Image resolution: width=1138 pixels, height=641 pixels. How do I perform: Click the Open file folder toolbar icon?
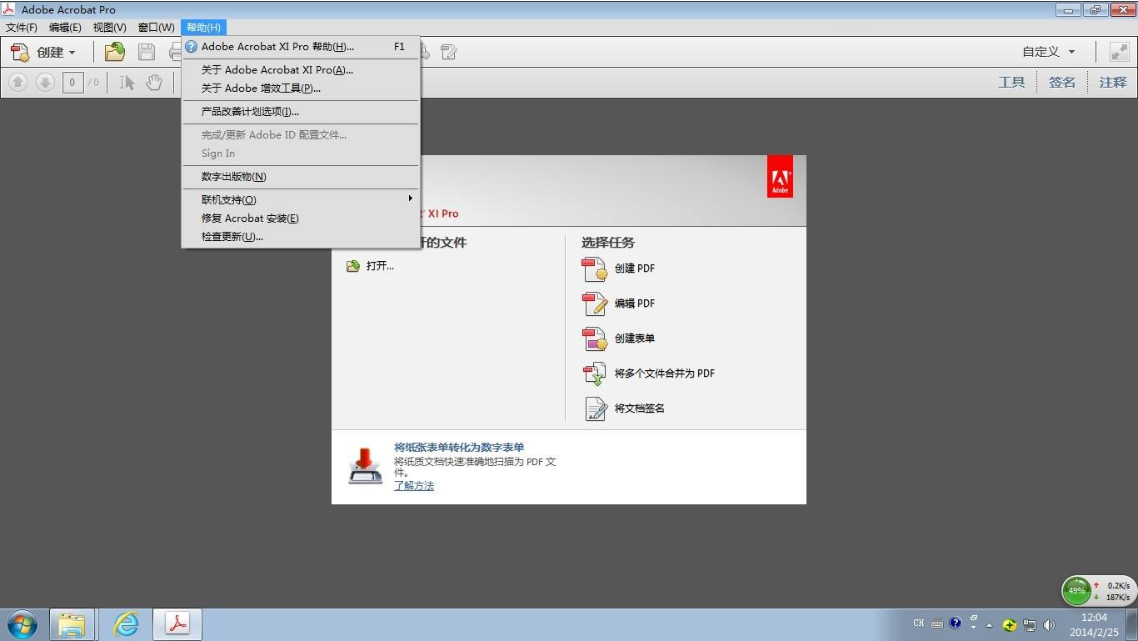click(115, 52)
